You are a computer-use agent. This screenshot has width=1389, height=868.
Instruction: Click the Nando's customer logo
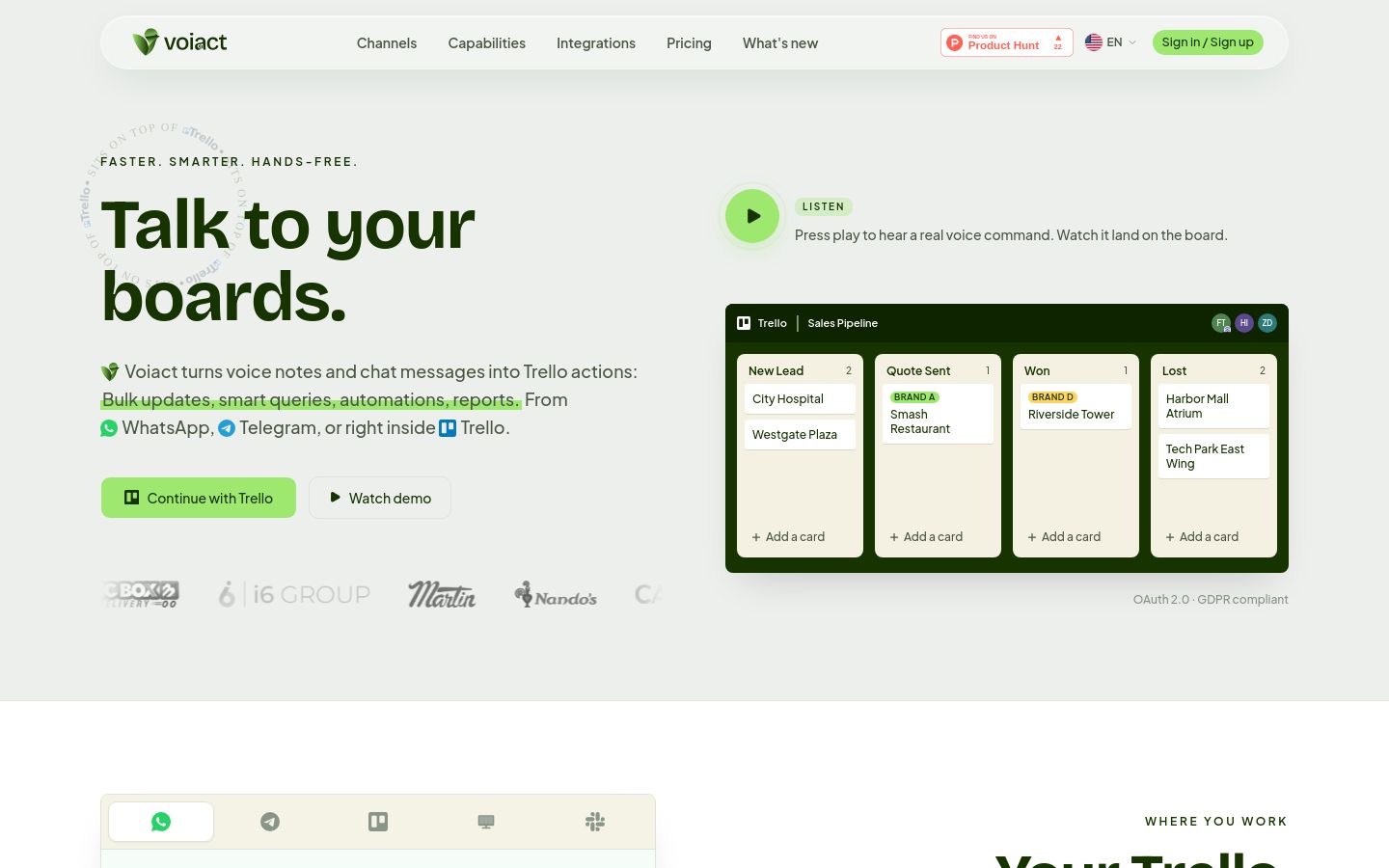tap(556, 594)
